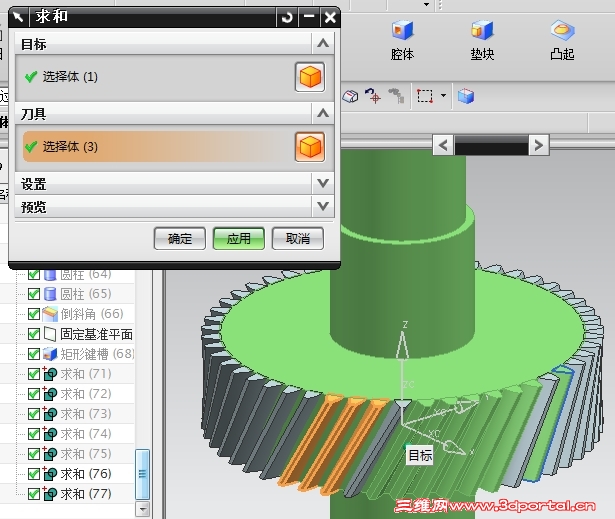Click the 固定基准平面 datum plane icon

coord(50,334)
